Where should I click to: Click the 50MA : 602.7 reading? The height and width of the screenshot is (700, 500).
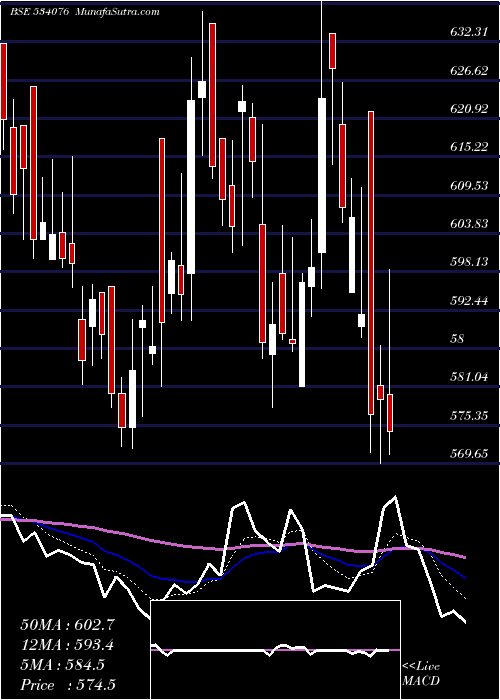68,625
